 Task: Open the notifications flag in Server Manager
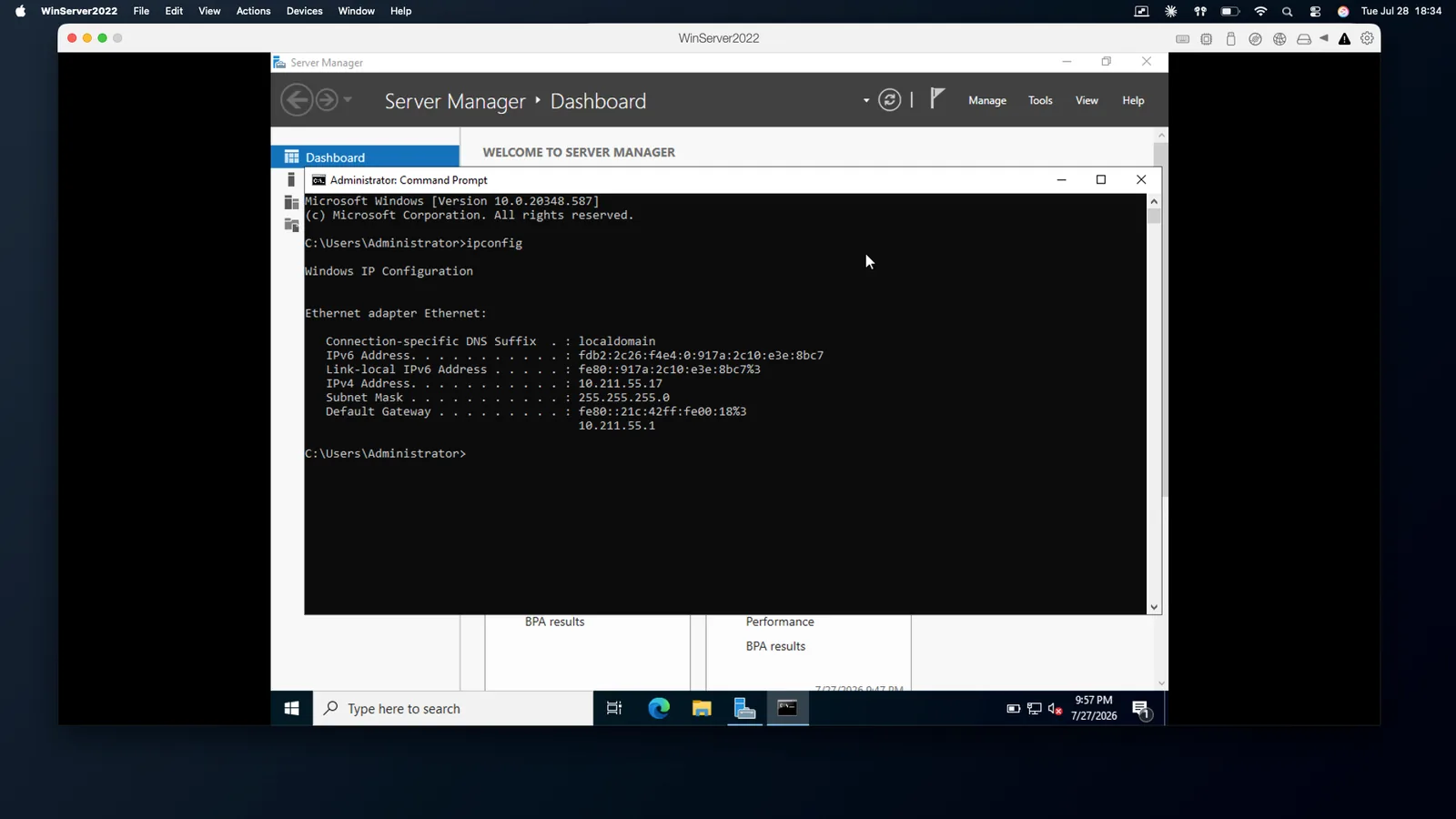937,98
